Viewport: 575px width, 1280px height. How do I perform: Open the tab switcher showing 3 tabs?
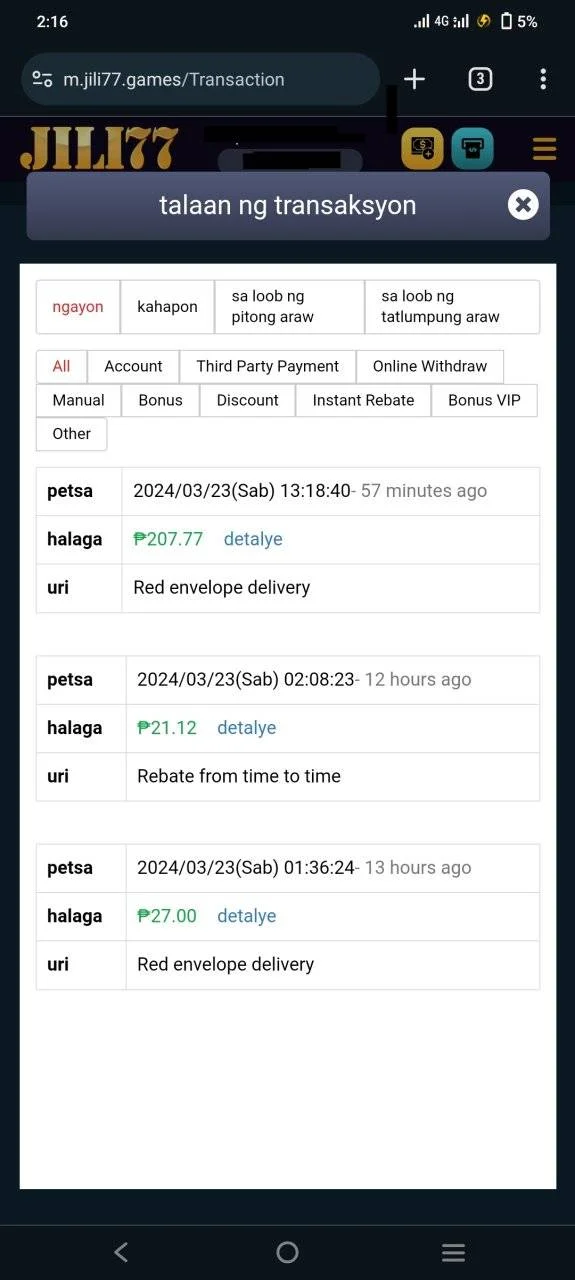(x=480, y=79)
